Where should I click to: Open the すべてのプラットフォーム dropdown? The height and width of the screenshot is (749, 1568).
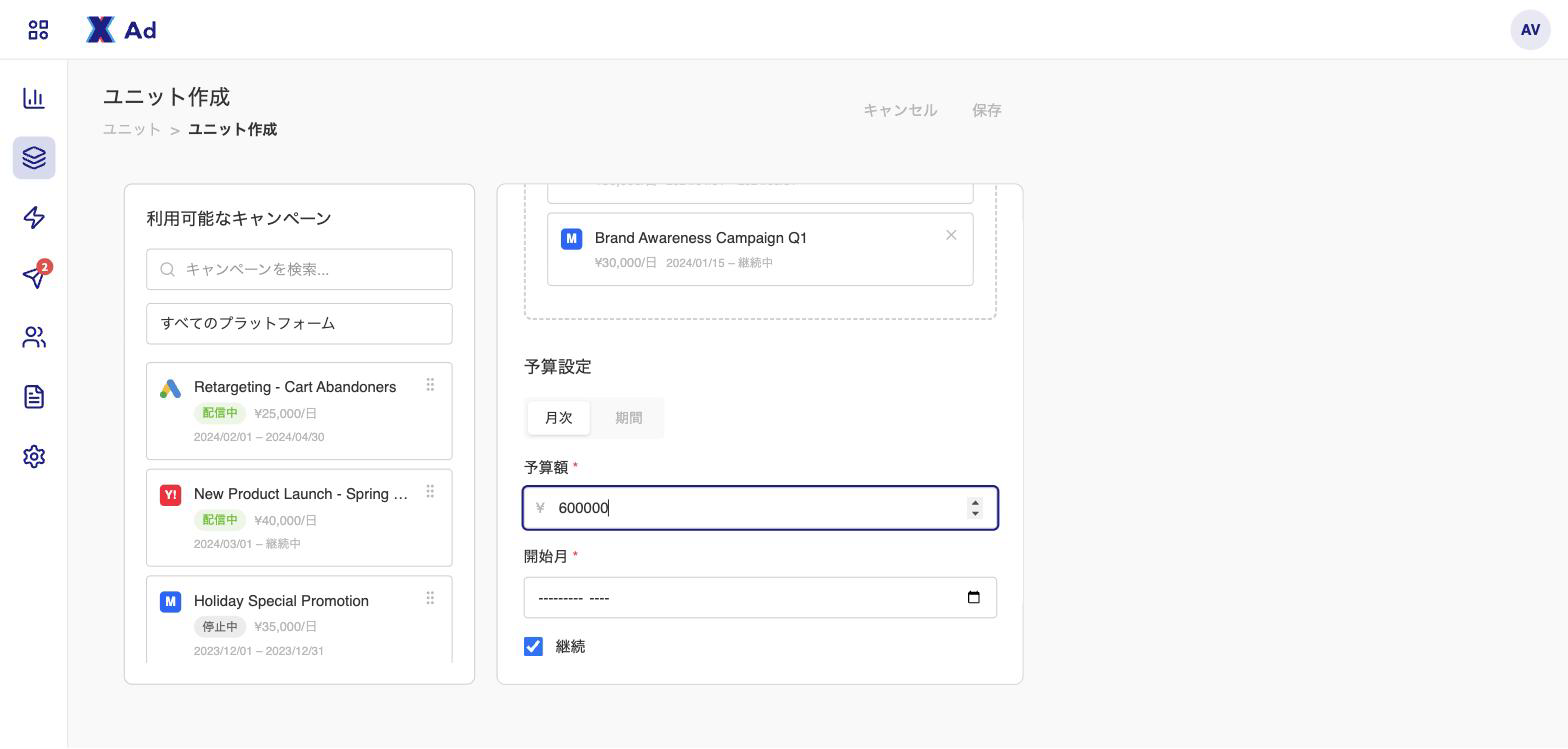299,324
